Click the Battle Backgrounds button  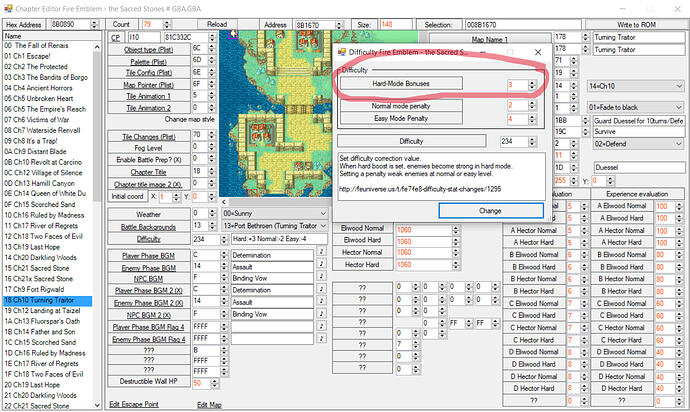pos(149,227)
